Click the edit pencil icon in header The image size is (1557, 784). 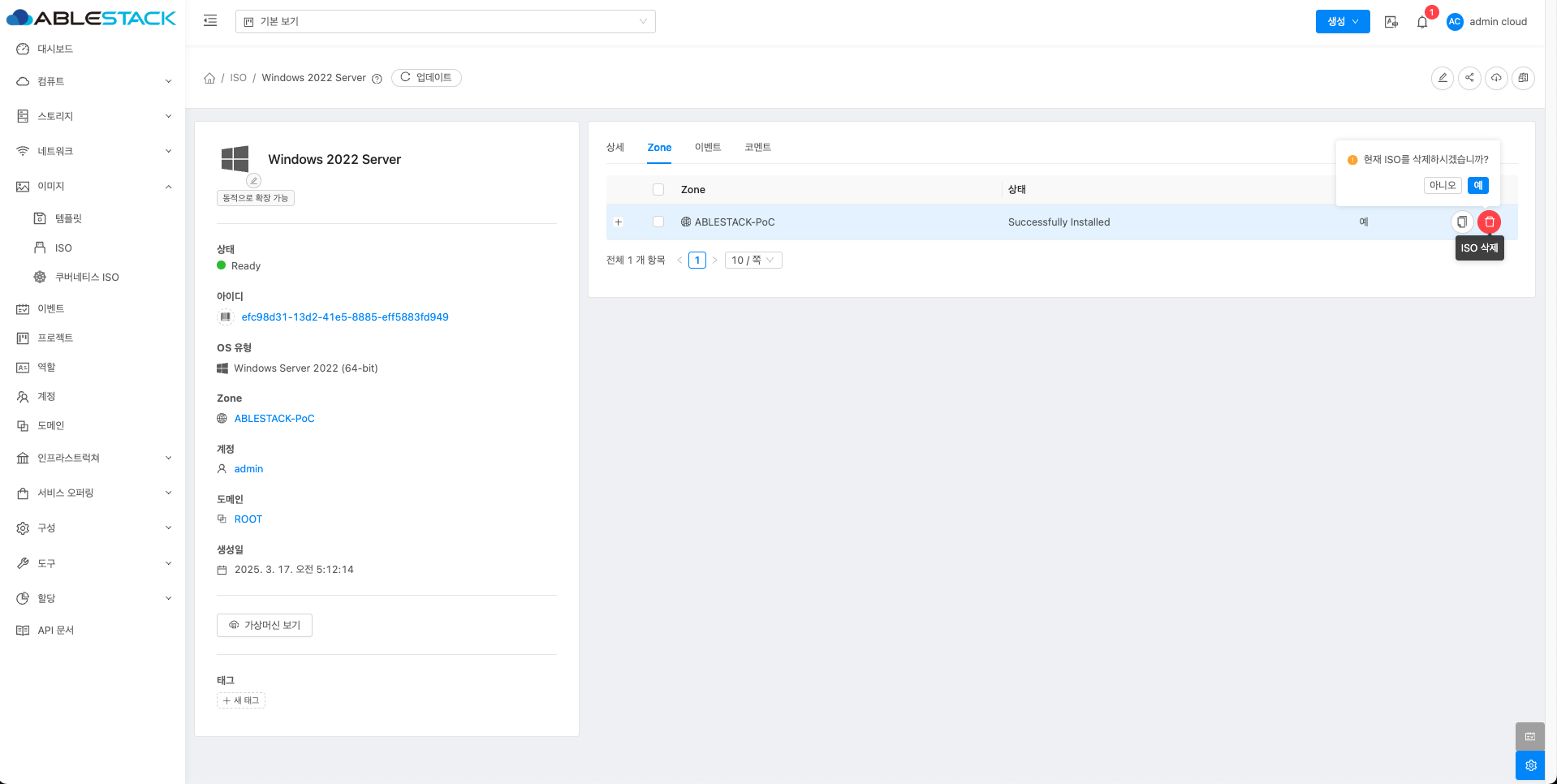[x=1442, y=78]
